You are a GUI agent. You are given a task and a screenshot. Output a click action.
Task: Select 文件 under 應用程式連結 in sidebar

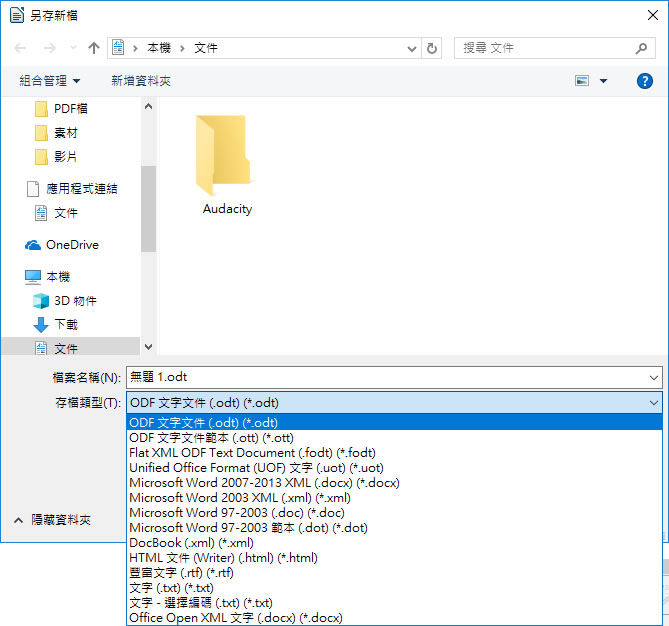56,213
